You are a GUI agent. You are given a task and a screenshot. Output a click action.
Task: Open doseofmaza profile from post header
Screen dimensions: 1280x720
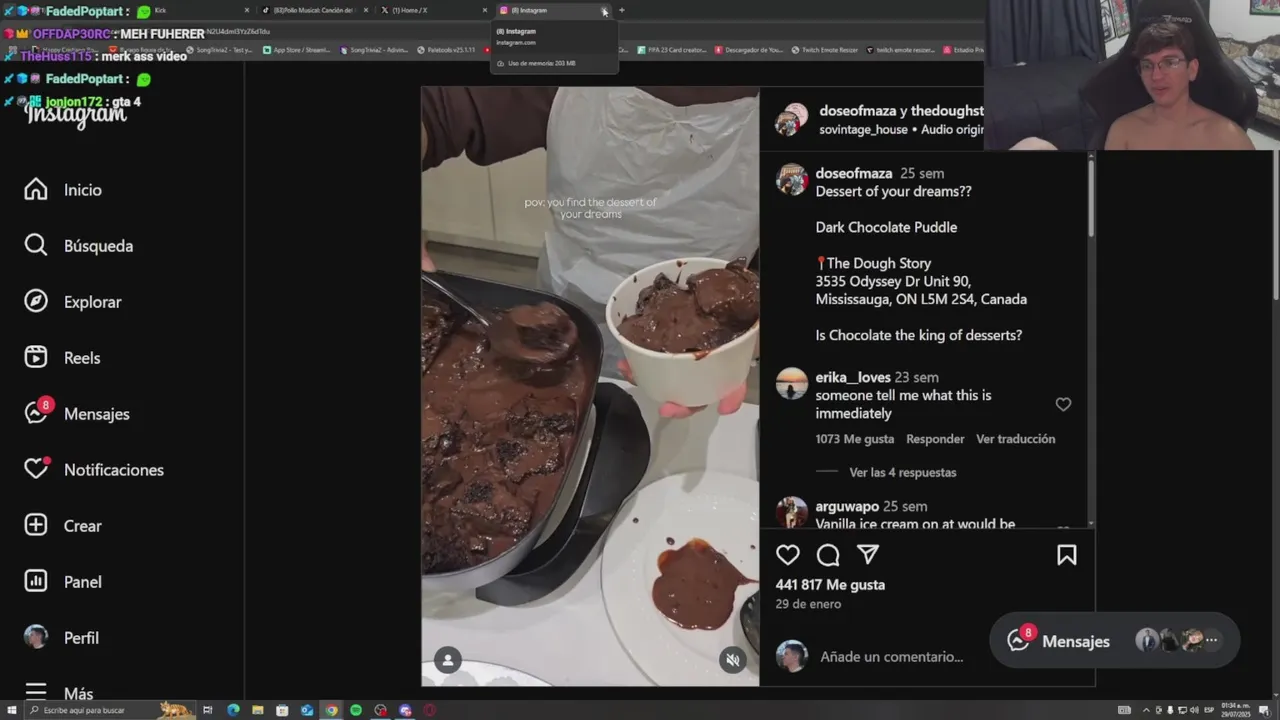point(855,111)
